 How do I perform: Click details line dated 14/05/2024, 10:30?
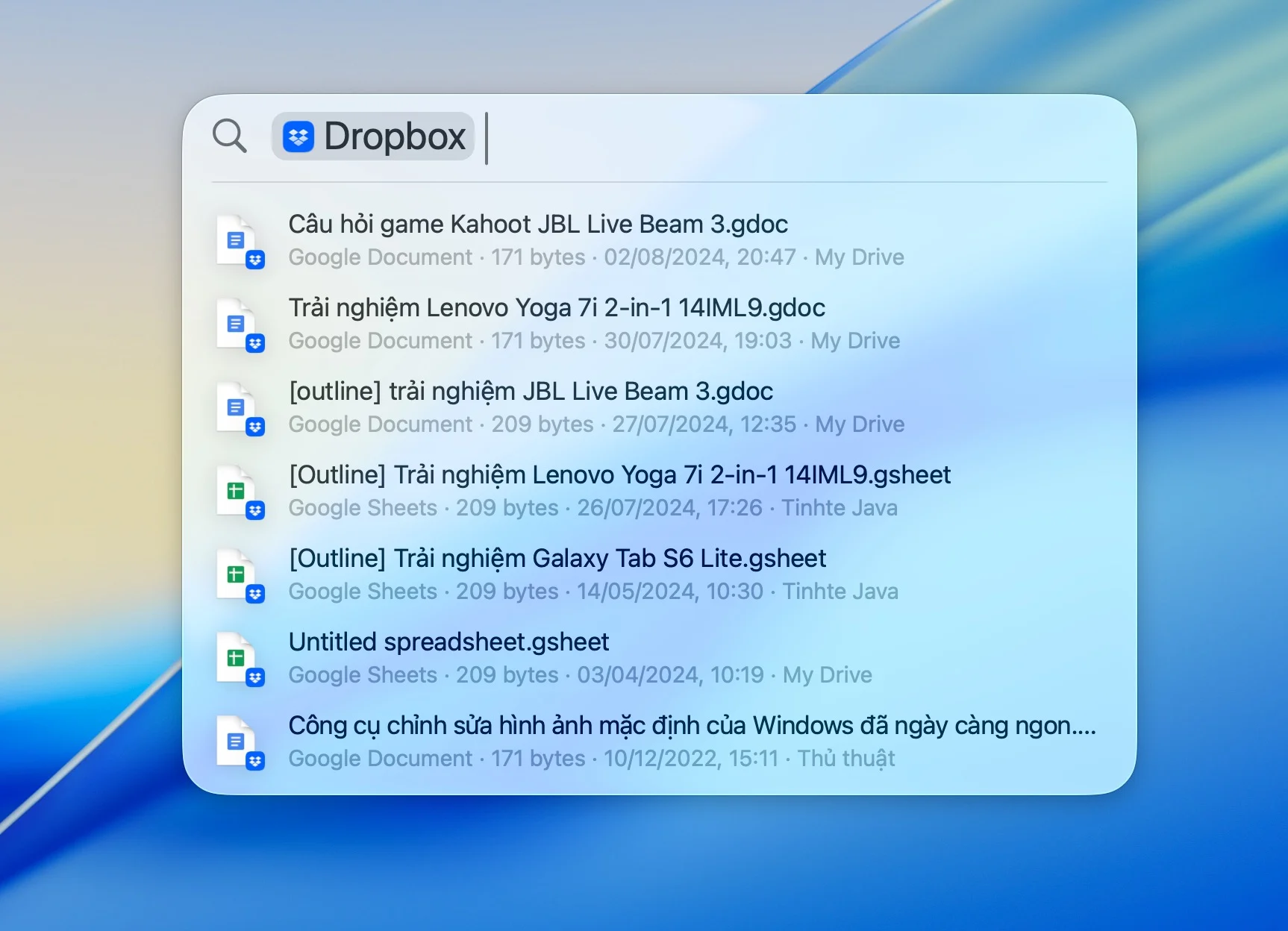coord(593,592)
